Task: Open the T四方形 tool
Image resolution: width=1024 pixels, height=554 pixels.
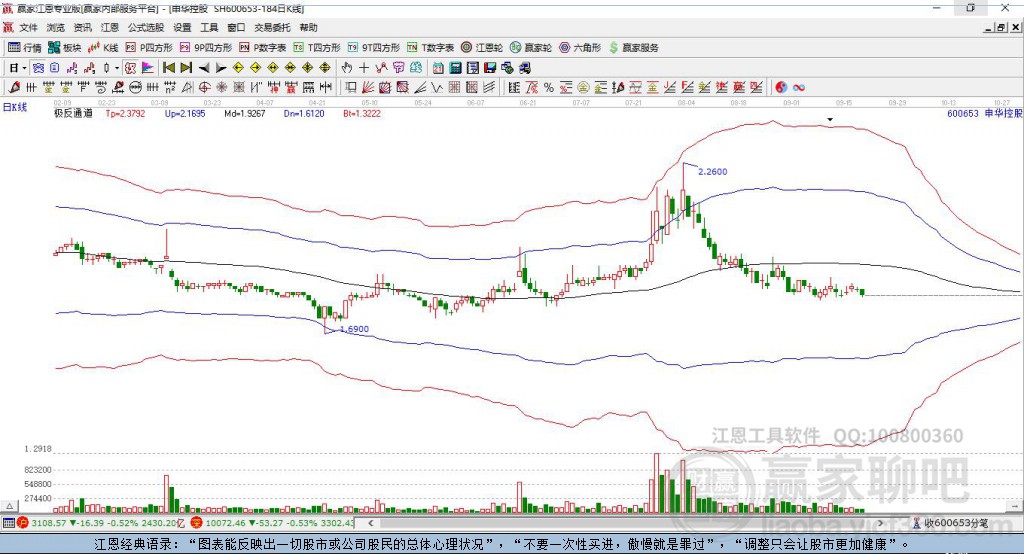Action: [317, 48]
